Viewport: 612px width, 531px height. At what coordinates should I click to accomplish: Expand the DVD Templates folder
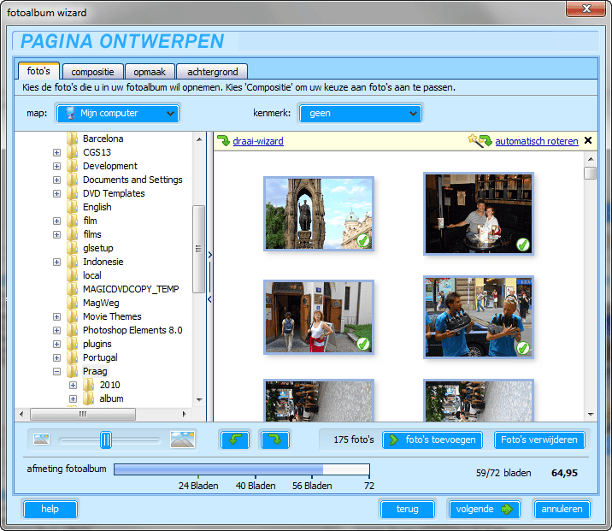[57, 194]
